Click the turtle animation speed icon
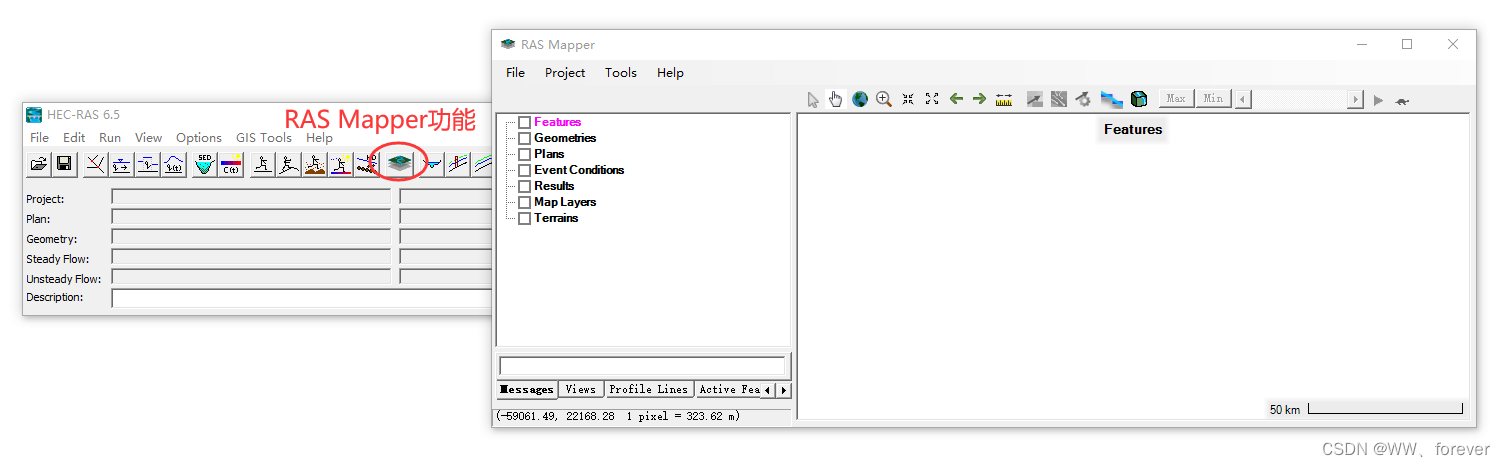 click(1402, 100)
